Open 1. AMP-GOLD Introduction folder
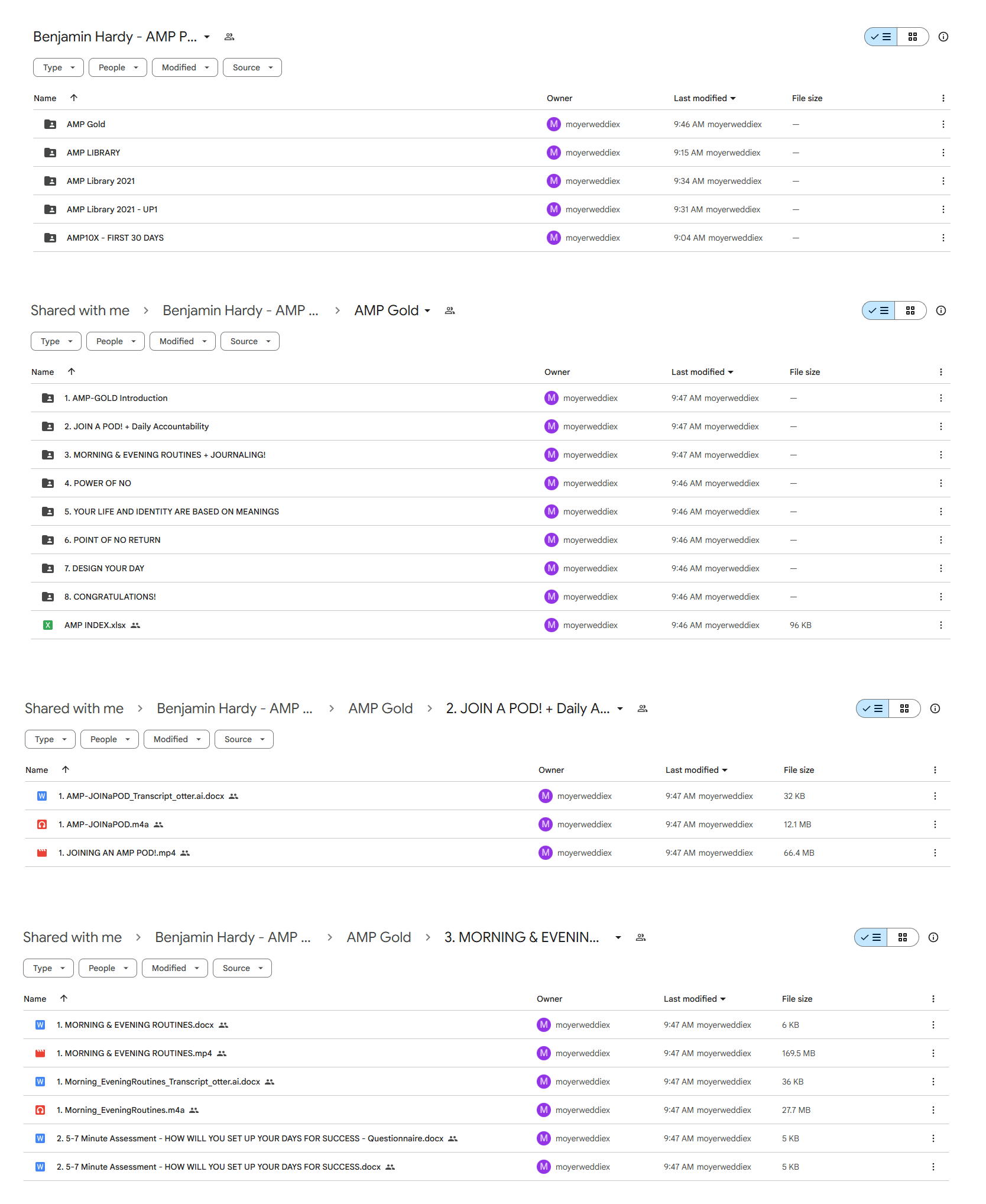Viewport: 986px width, 1204px height. [116, 398]
